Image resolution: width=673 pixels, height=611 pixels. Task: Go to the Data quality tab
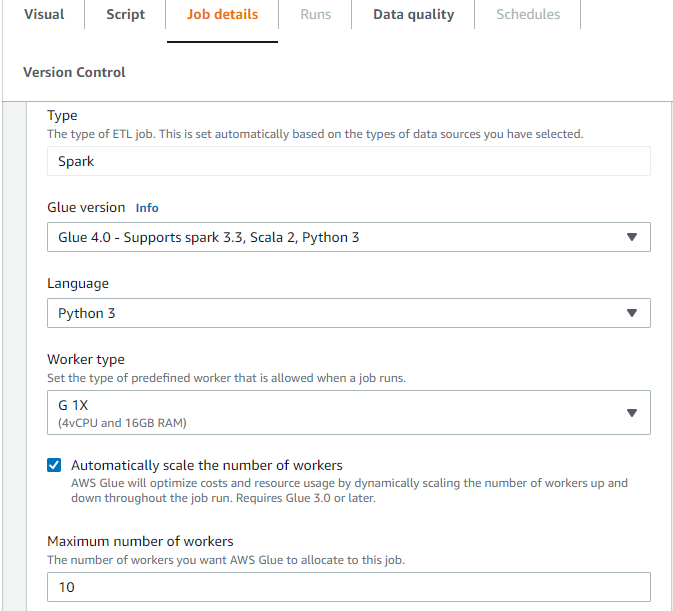pos(413,15)
